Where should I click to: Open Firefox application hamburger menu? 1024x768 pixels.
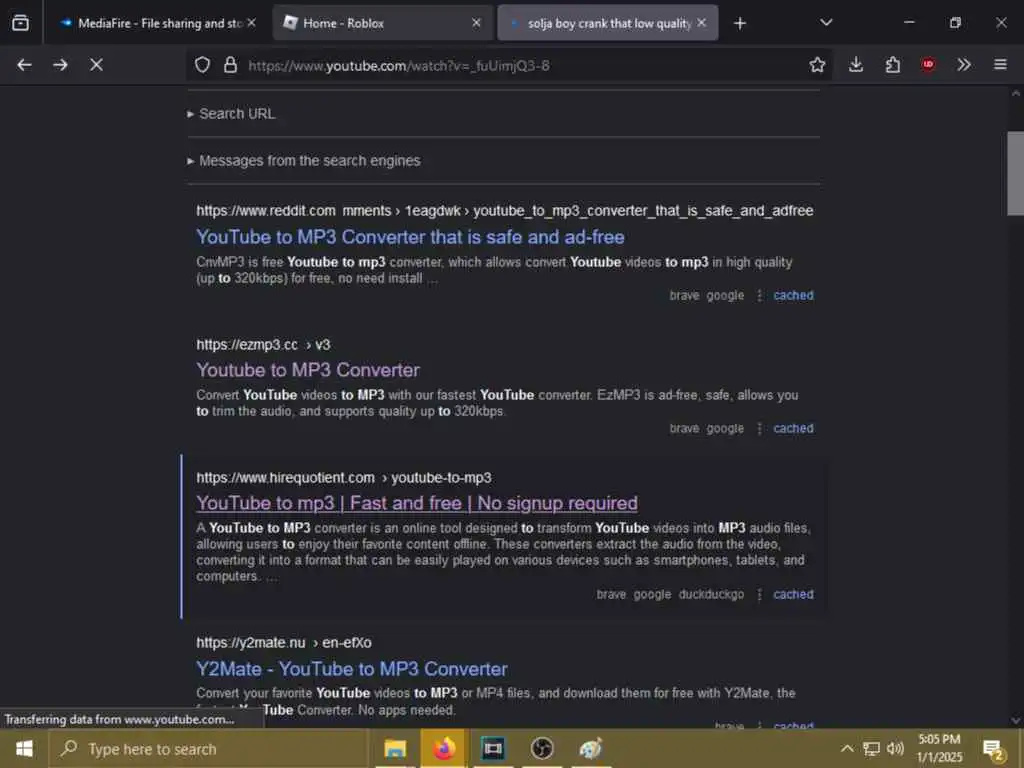[x=1000, y=65]
